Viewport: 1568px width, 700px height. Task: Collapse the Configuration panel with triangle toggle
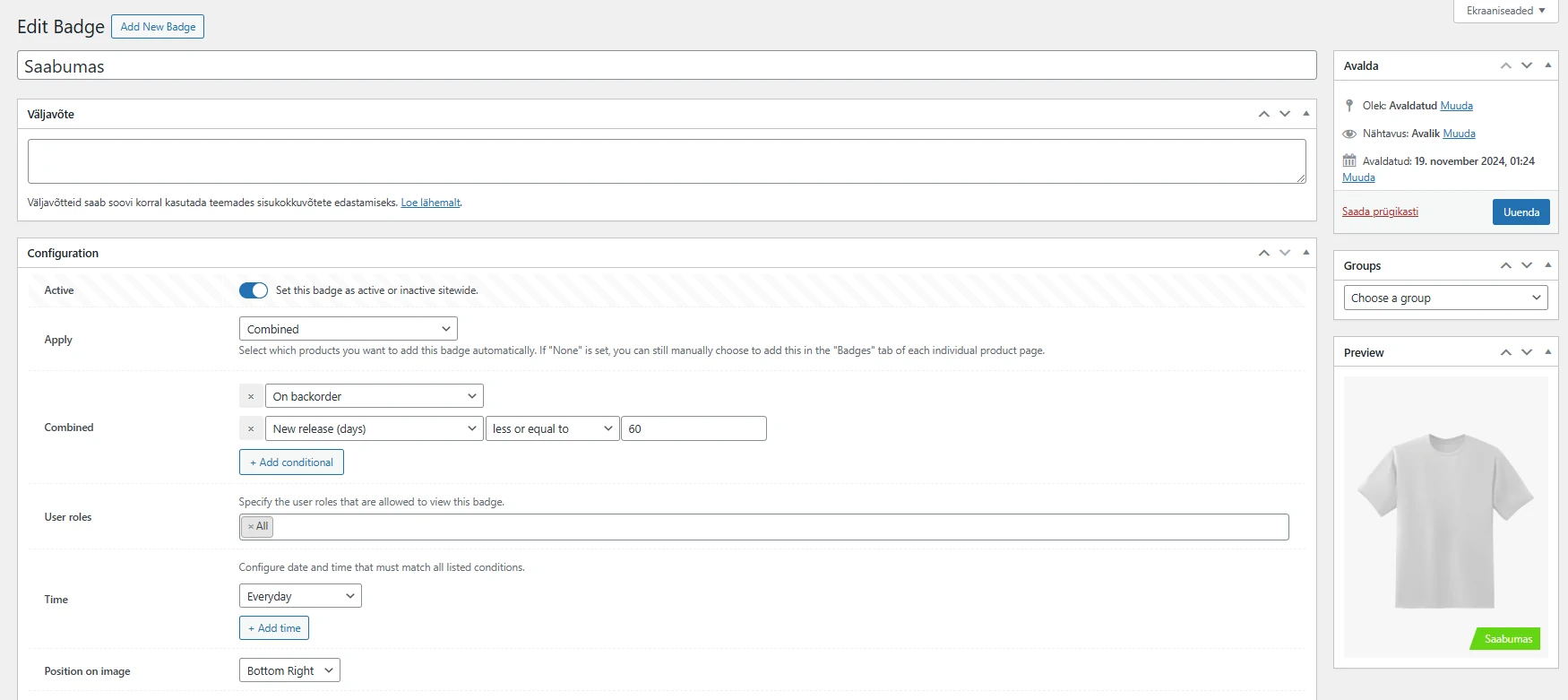[1305, 253]
